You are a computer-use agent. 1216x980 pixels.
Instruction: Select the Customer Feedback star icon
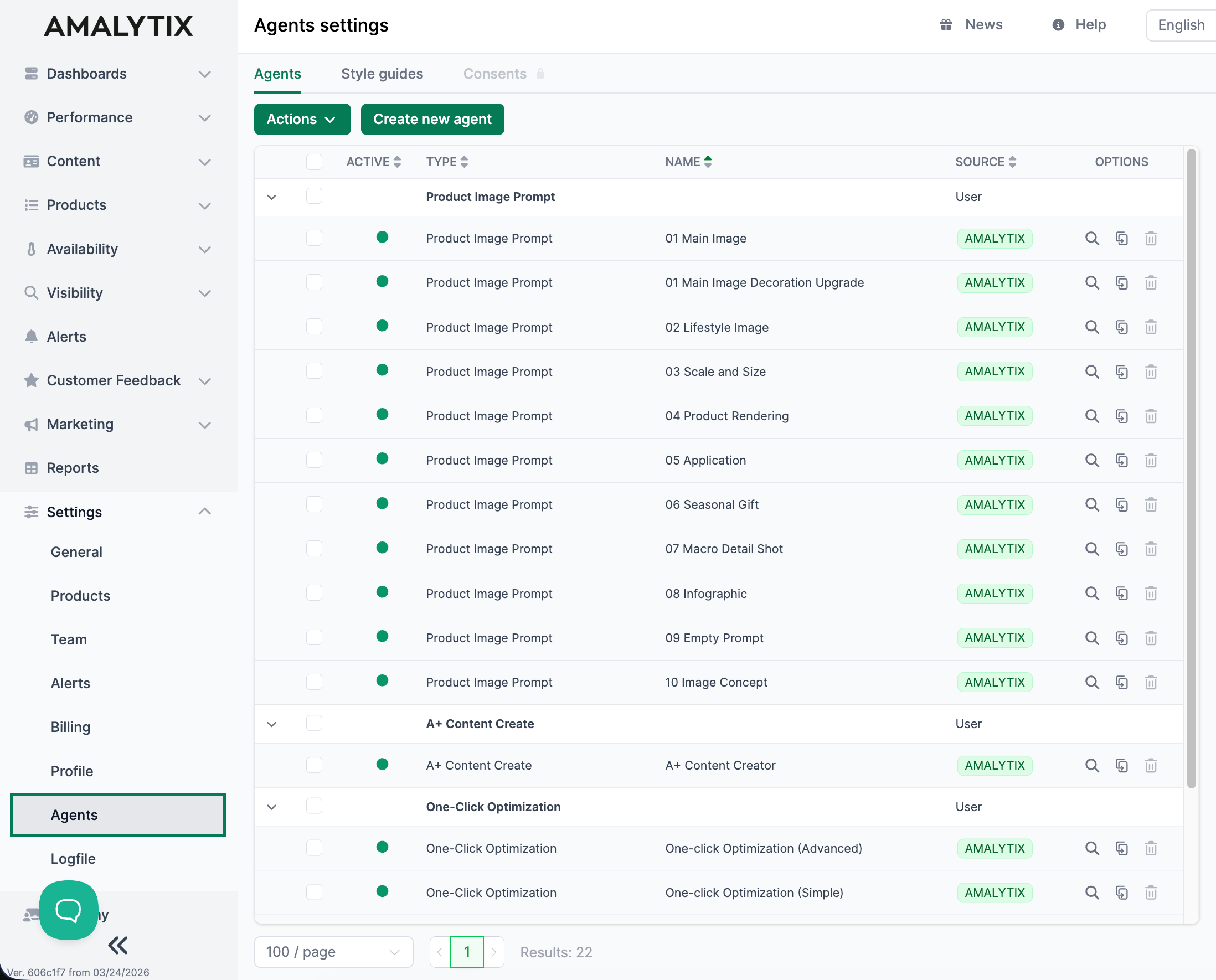point(31,380)
